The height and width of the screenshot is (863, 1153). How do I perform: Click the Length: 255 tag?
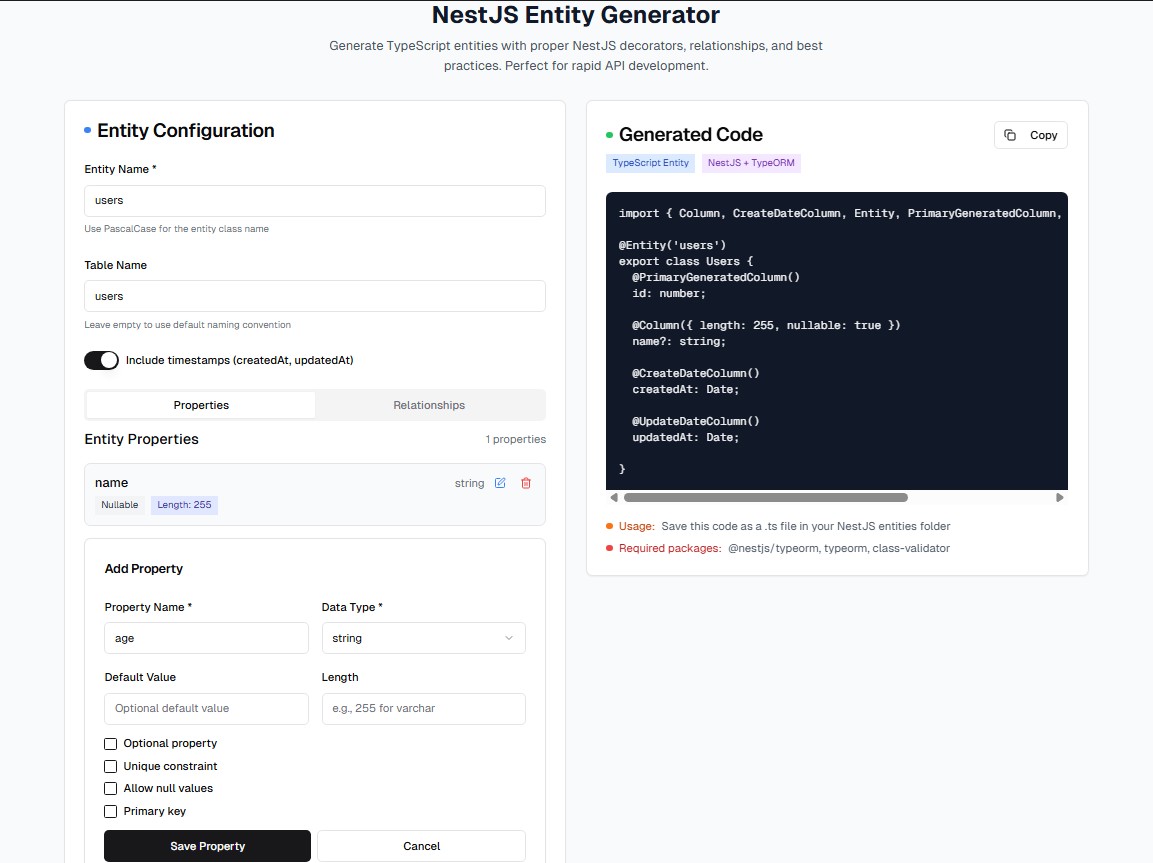click(x=184, y=505)
